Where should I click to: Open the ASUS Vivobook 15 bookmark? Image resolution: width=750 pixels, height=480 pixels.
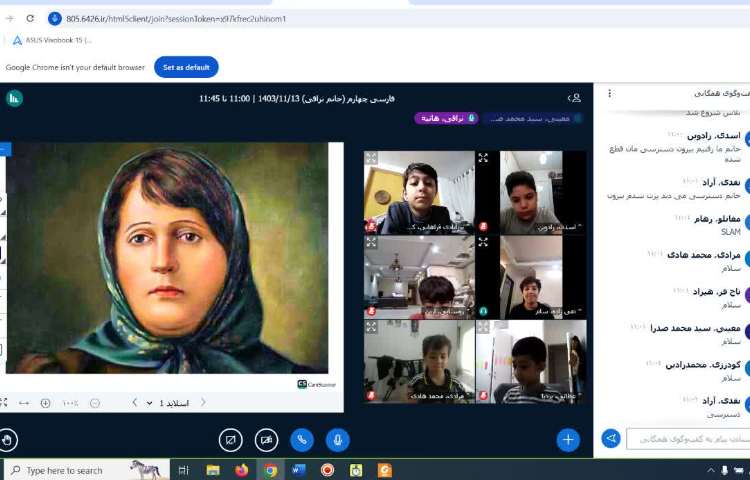pyautogui.click(x=52, y=40)
